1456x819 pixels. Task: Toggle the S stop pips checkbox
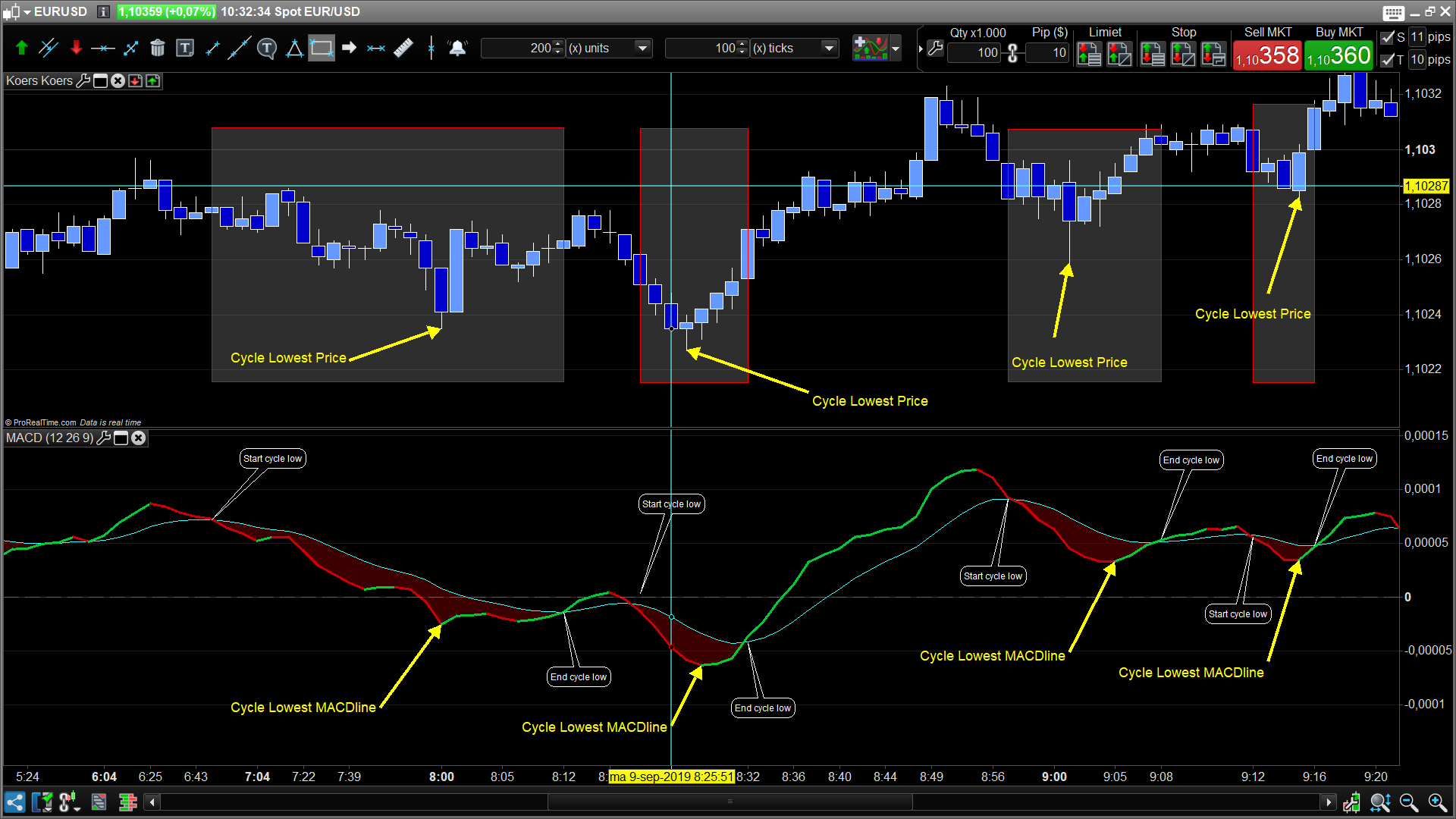(x=1388, y=37)
